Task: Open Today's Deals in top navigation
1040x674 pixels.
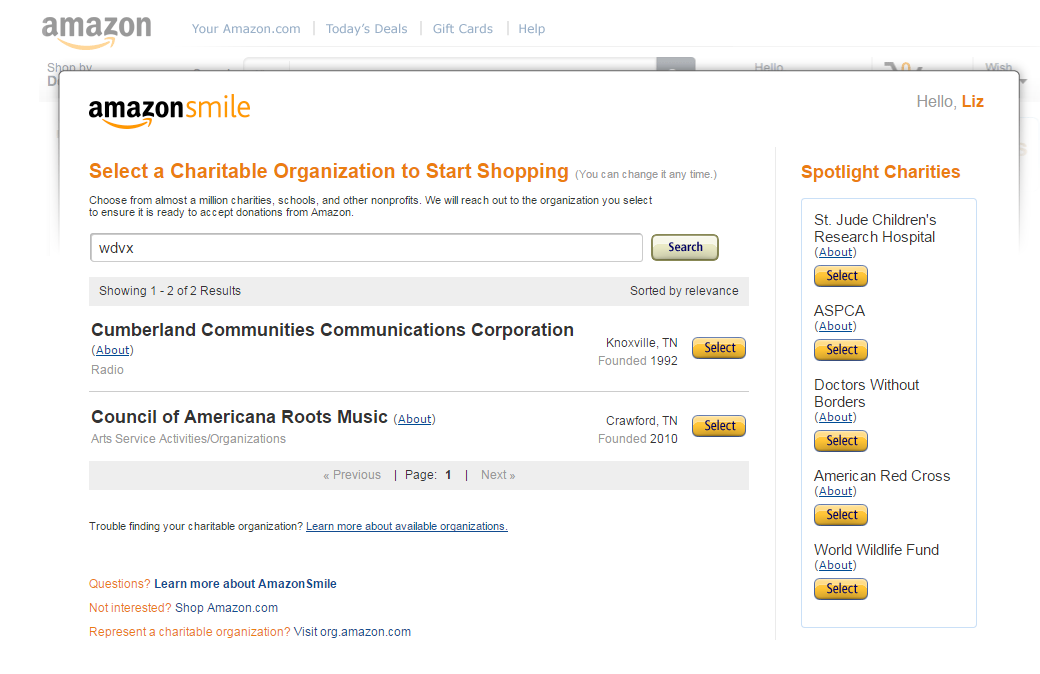Action: click(x=366, y=29)
